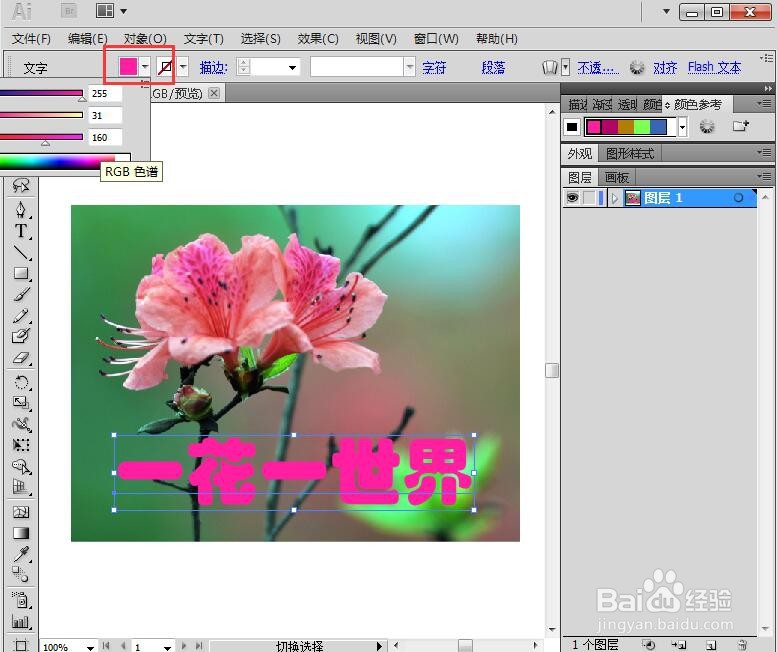Open fill color dropdown arrow
This screenshot has width=778, height=652.
(x=144, y=66)
